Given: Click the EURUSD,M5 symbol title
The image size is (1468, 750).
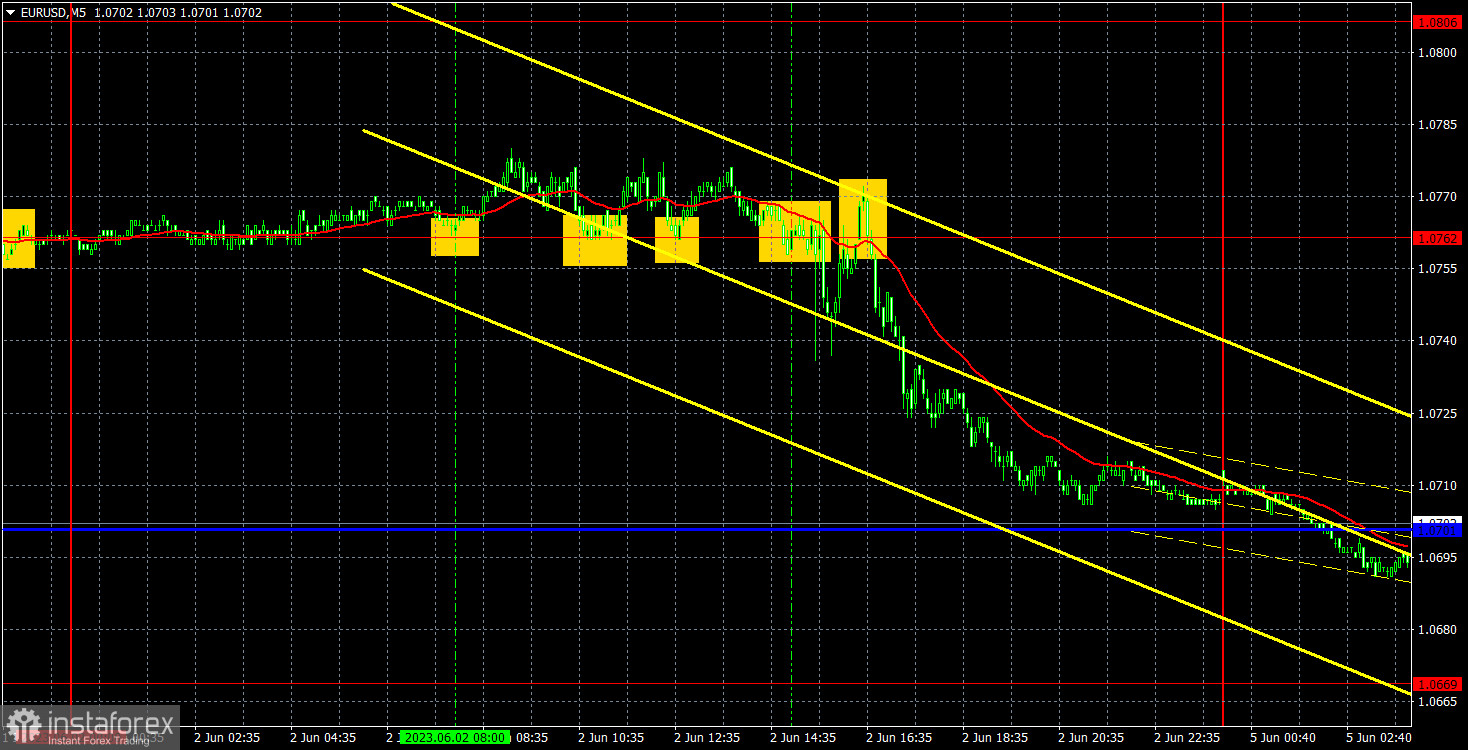Looking at the screenshot, I should pyautogui.click(x=52, y=13).
